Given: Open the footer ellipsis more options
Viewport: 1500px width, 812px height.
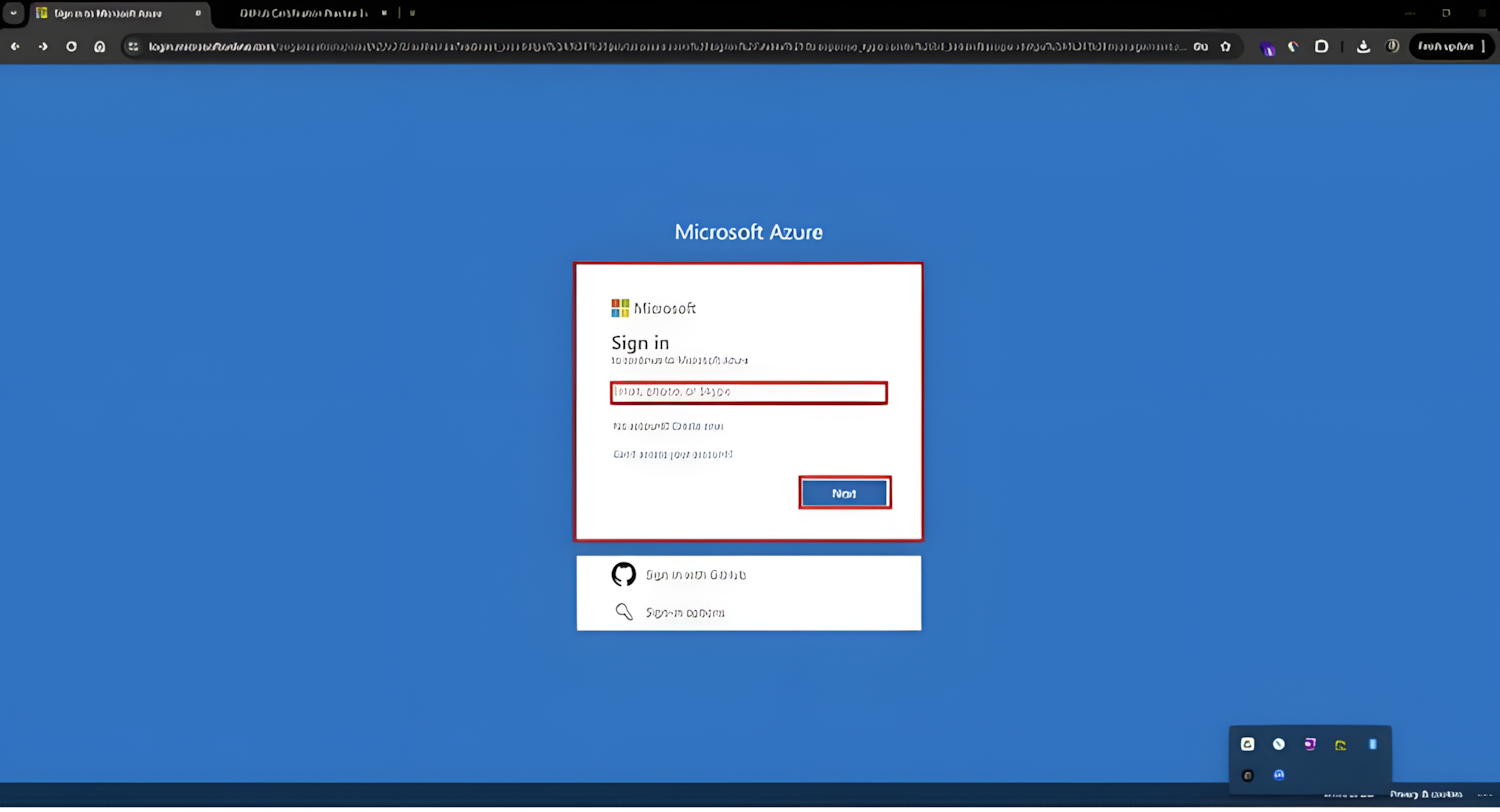Looking at the screenshot, I should (x=1483, y=794).
